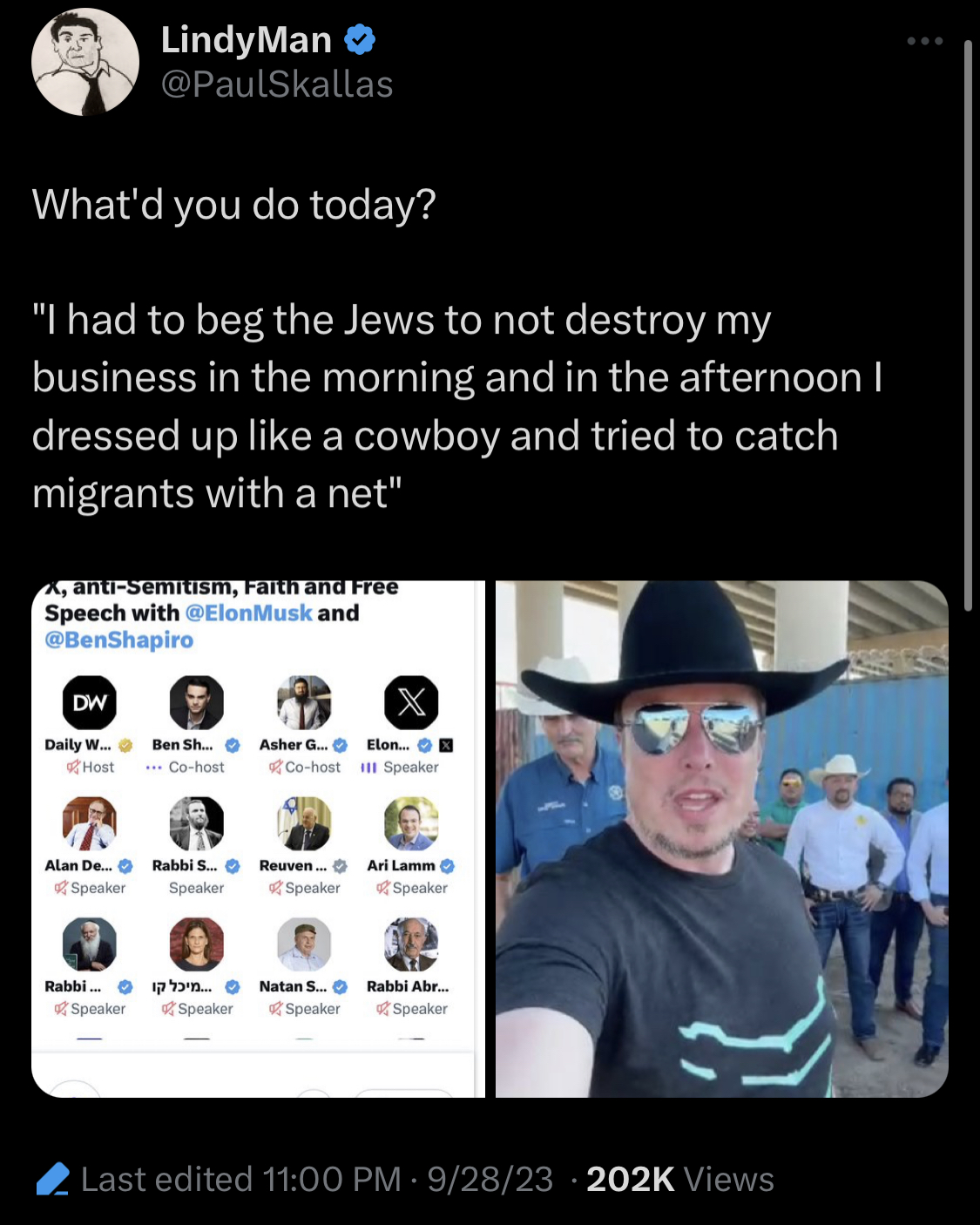Click the 202K Views count

[x=680, y=1179]
